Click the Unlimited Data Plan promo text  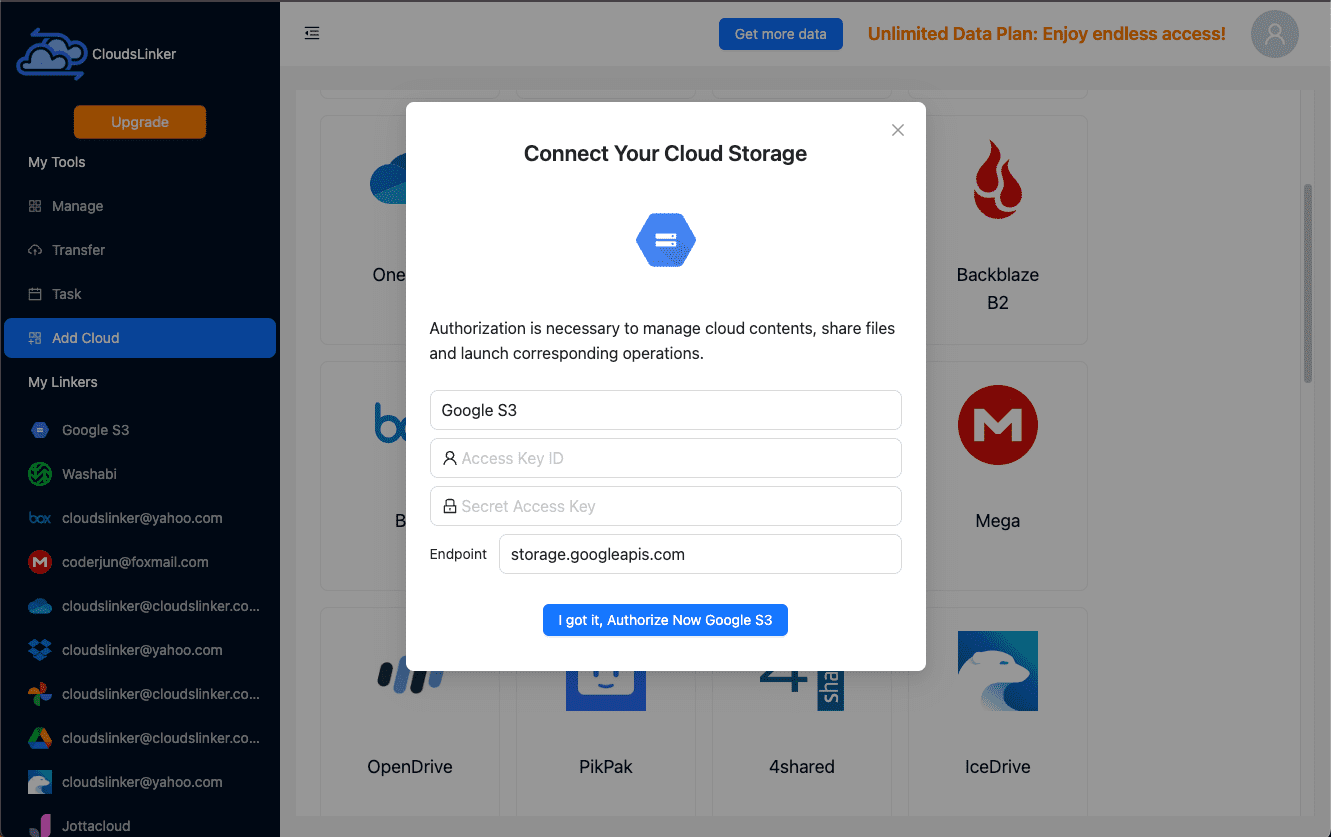pyautogui.click(x=1047, y=34)
